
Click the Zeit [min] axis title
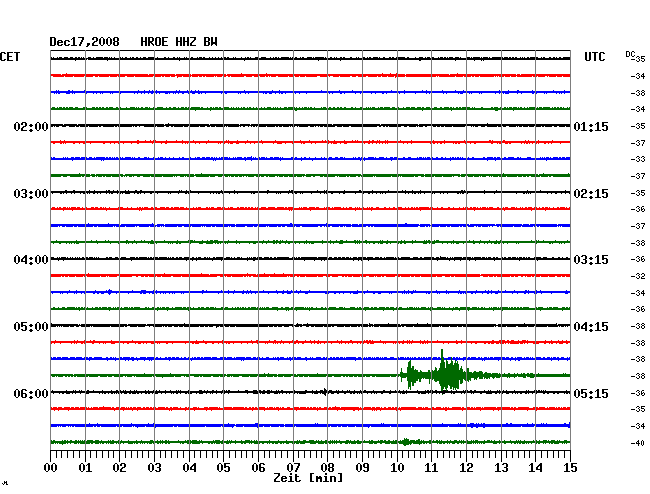point(308,478)
